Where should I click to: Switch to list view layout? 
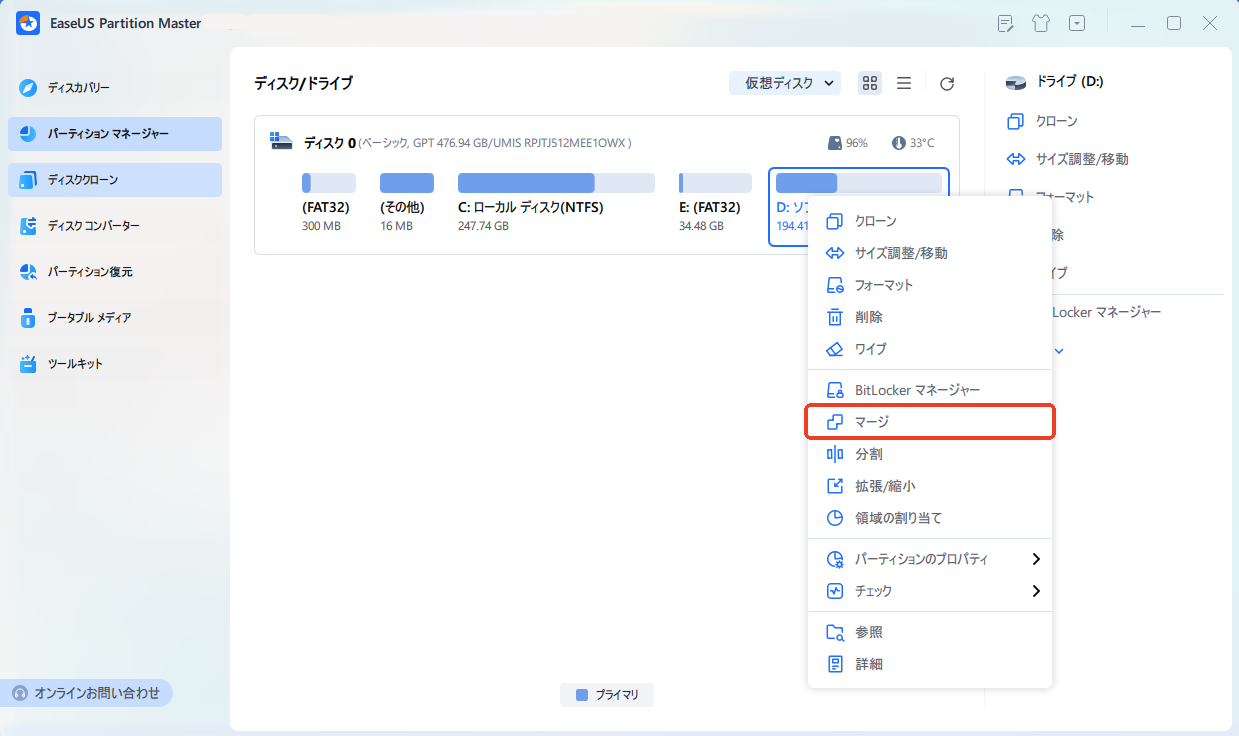904,84
